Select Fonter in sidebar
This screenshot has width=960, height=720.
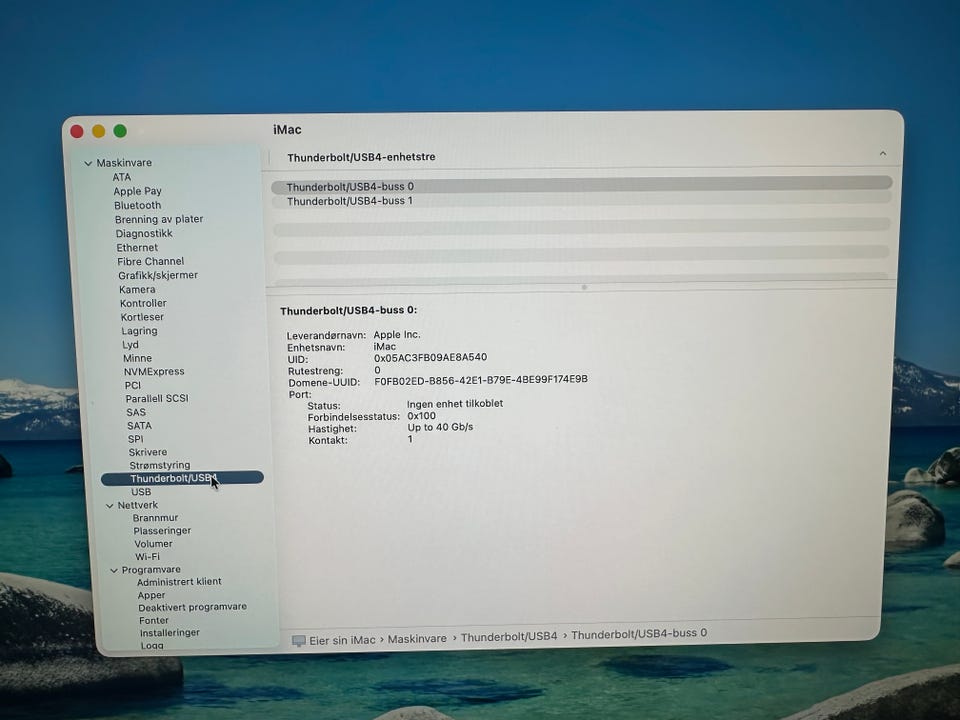tap(154, 620)
